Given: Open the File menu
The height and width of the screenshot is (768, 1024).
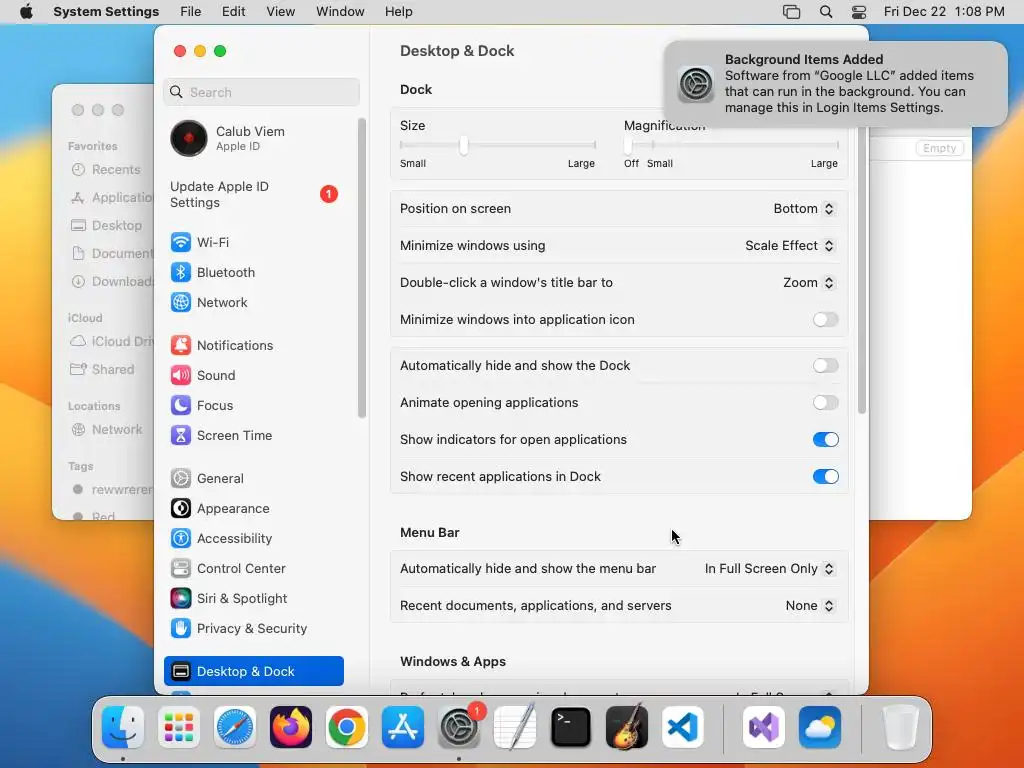Looking at the screenshot, I should (191, 12).
